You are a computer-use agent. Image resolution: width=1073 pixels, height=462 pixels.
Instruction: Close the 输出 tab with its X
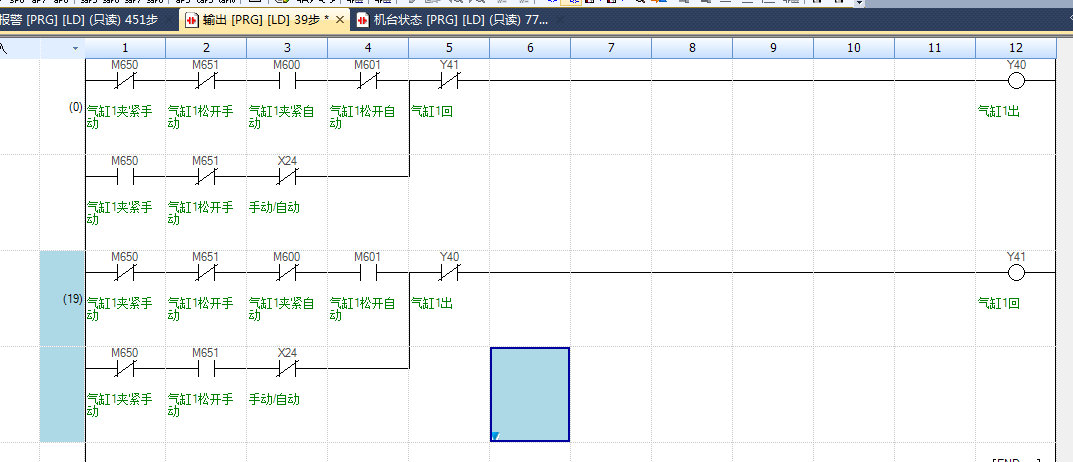coord(339,20)
